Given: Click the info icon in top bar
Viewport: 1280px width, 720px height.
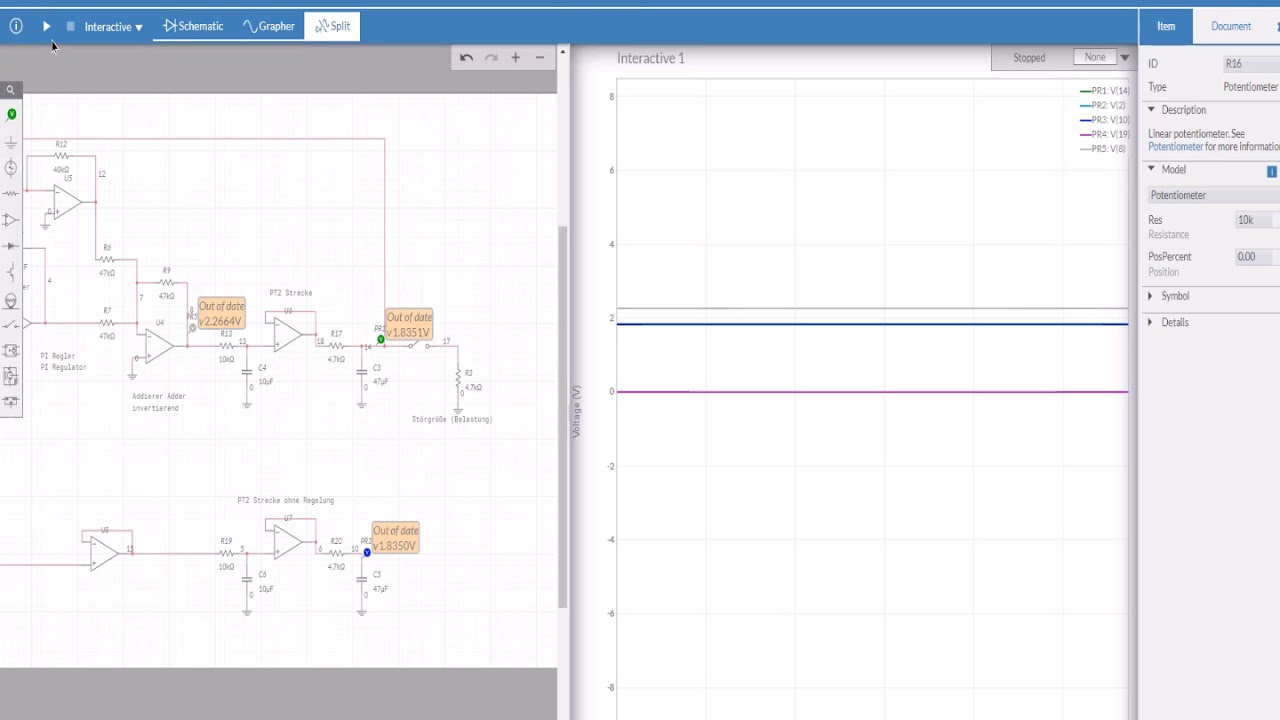Looking at the screenshot, I should click(16, 26).
